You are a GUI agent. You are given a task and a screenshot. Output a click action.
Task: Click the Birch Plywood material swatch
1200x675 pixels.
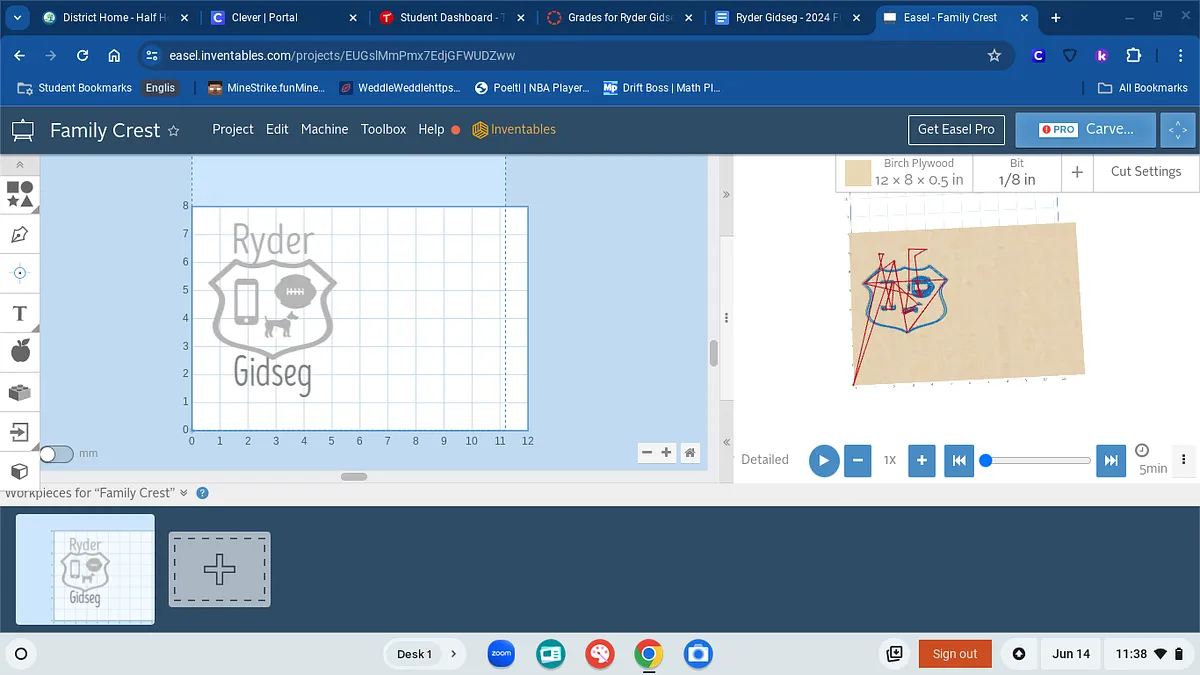[x=858, y=173]
